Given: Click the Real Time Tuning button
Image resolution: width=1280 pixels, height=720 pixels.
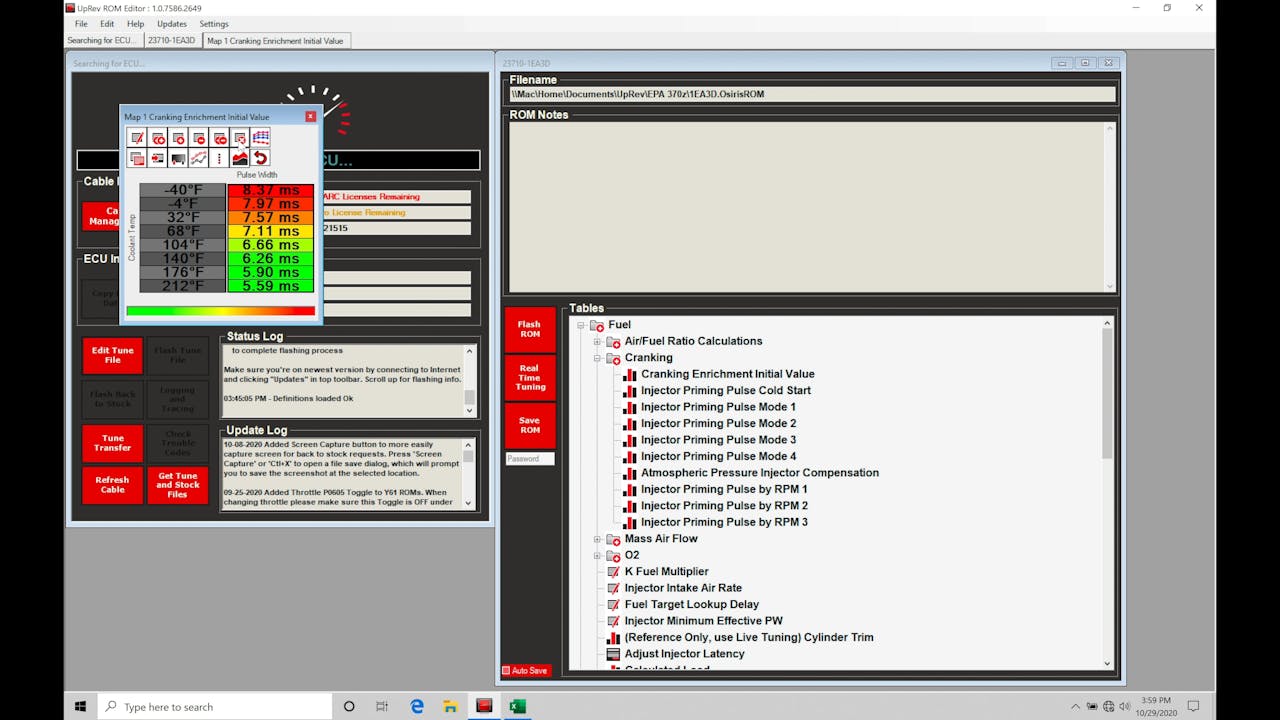Looking at the screenshot, I should pos(528,378).
